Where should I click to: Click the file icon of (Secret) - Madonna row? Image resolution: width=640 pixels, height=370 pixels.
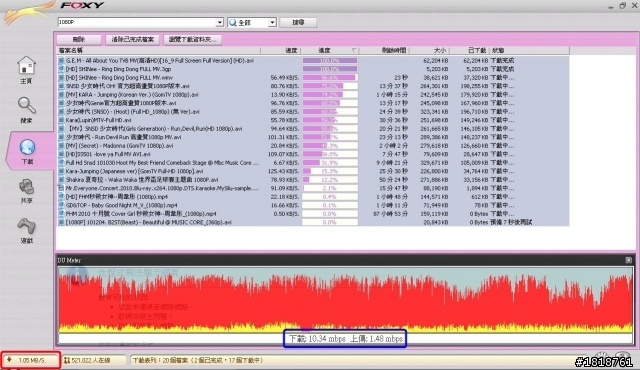pos(61,146)
